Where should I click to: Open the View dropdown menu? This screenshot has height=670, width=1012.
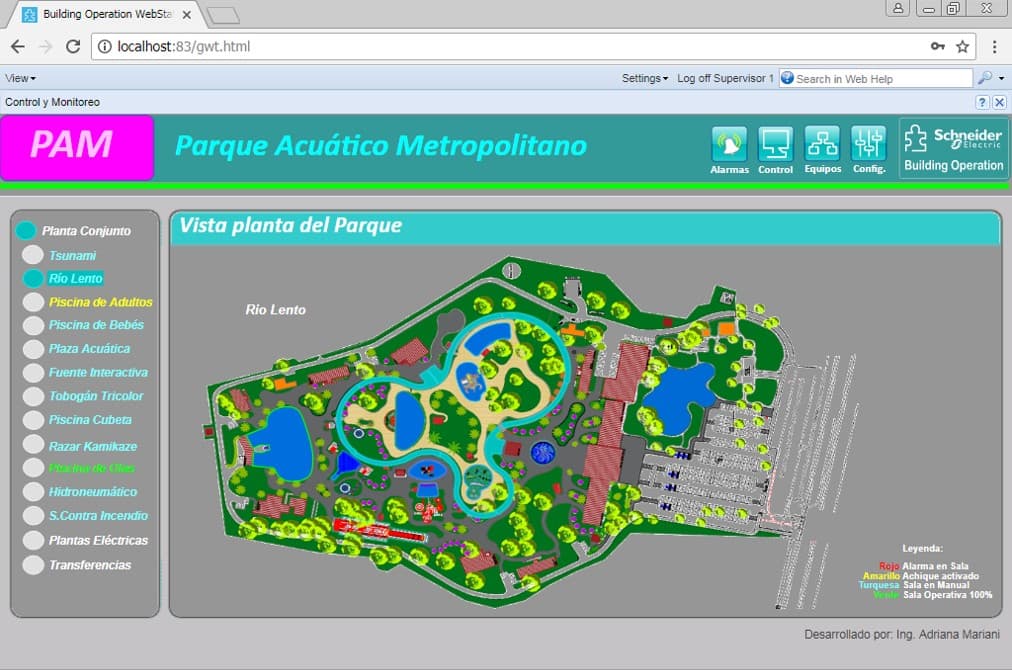pos(18,77)
